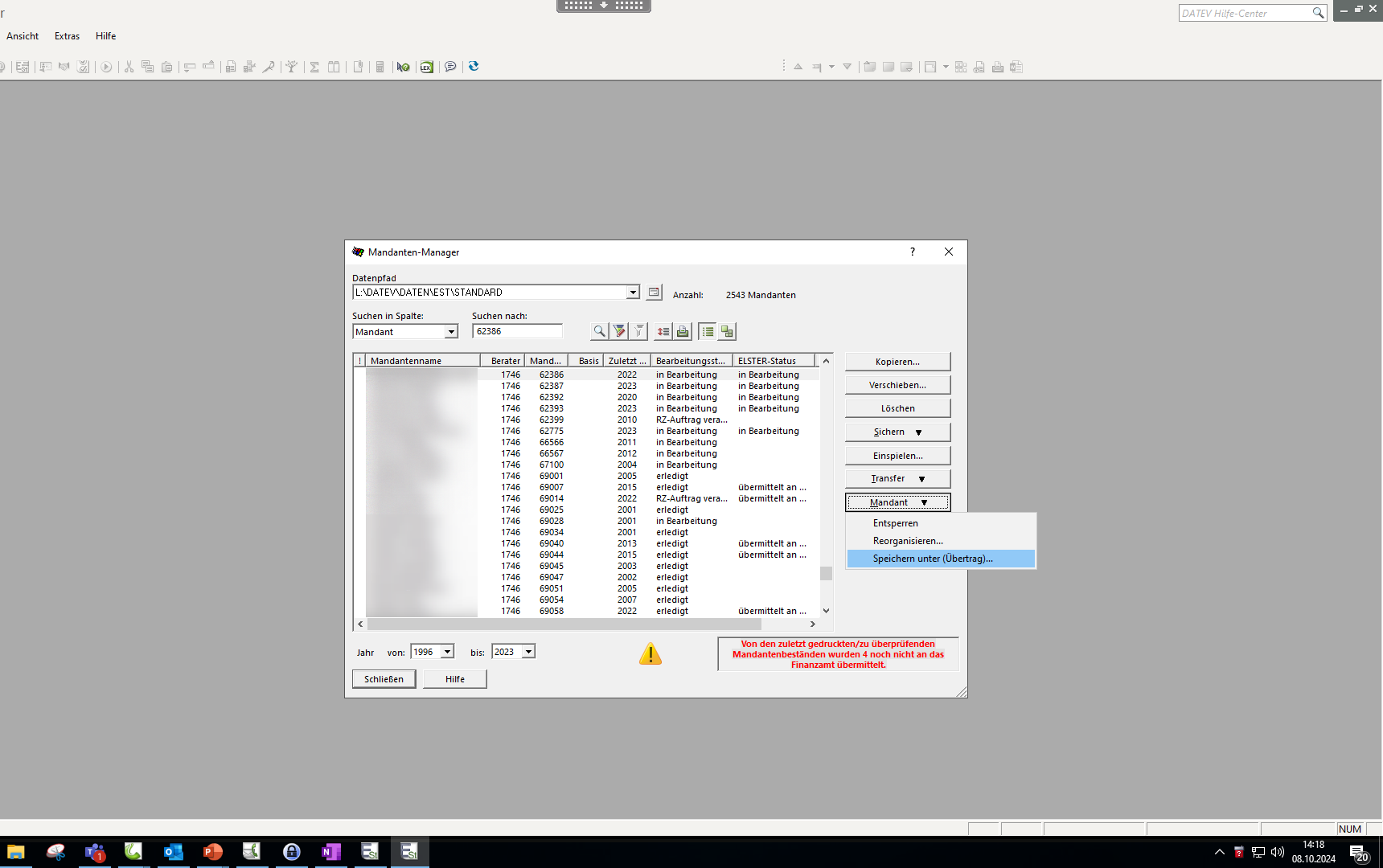Click the horizontal scrollbar of the client list
The width and height of the screenshot is (1383, 868).
point(563,624)
